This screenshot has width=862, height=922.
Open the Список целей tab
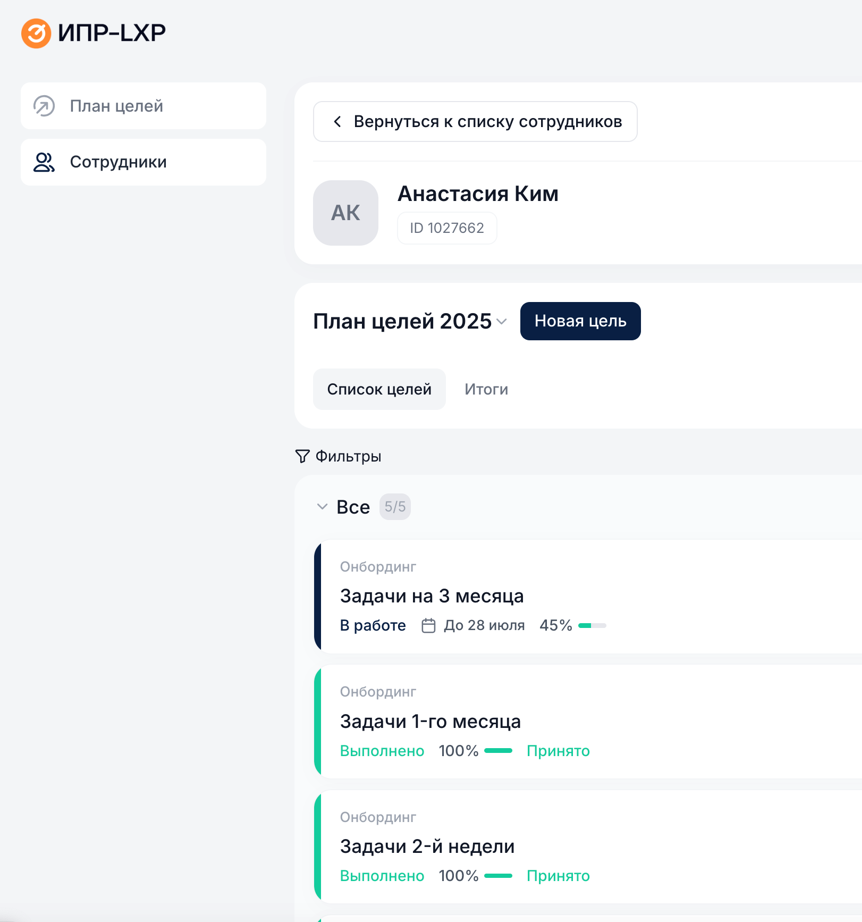point(379,389)
